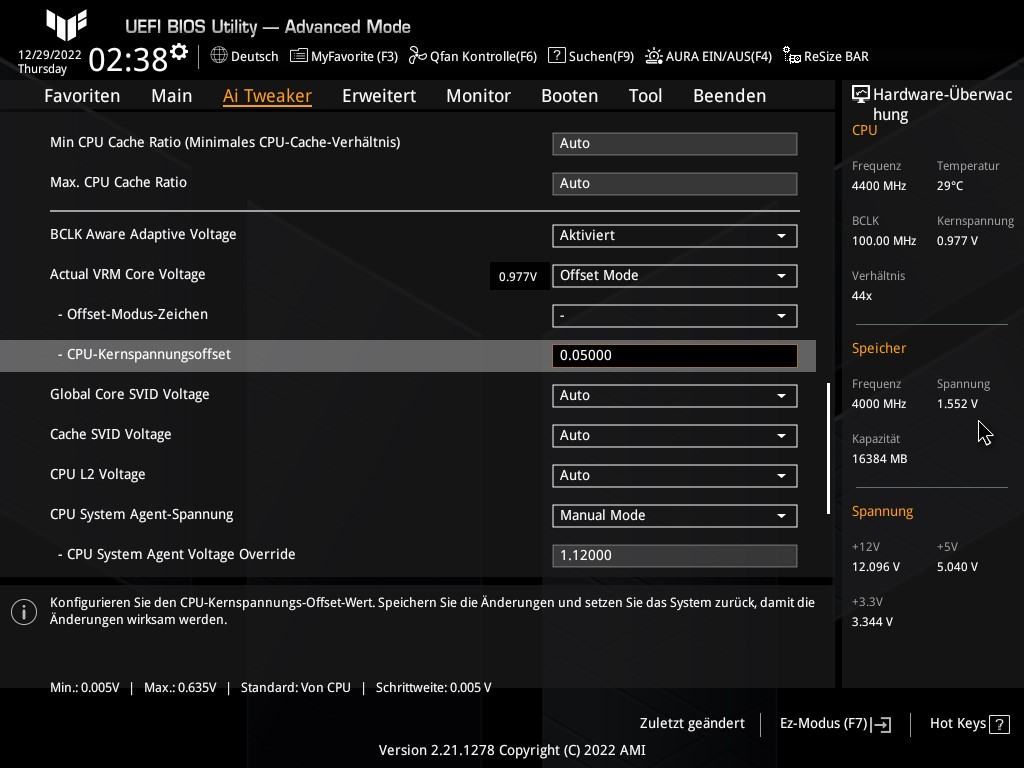This screenshot has height=768, width=1024.
Task: Click the BCLK Aware Adaptive Voltage label
Action: point(143,234)
